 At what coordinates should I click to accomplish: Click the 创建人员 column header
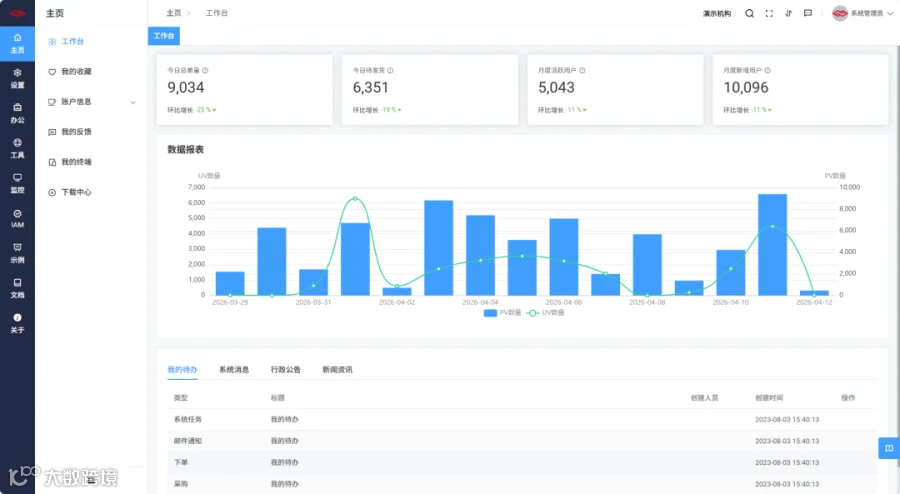pyautogui.click(x=704, y=398)
